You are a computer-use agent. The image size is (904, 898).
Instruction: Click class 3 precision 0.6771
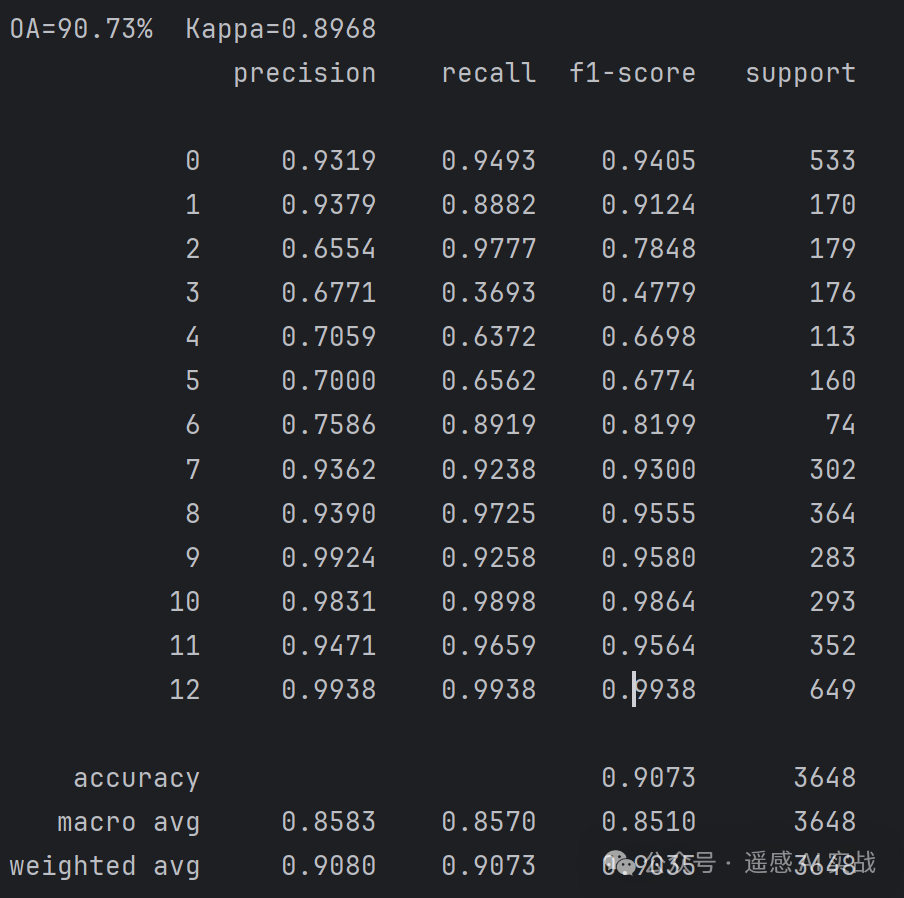click(x=329, y=293)
